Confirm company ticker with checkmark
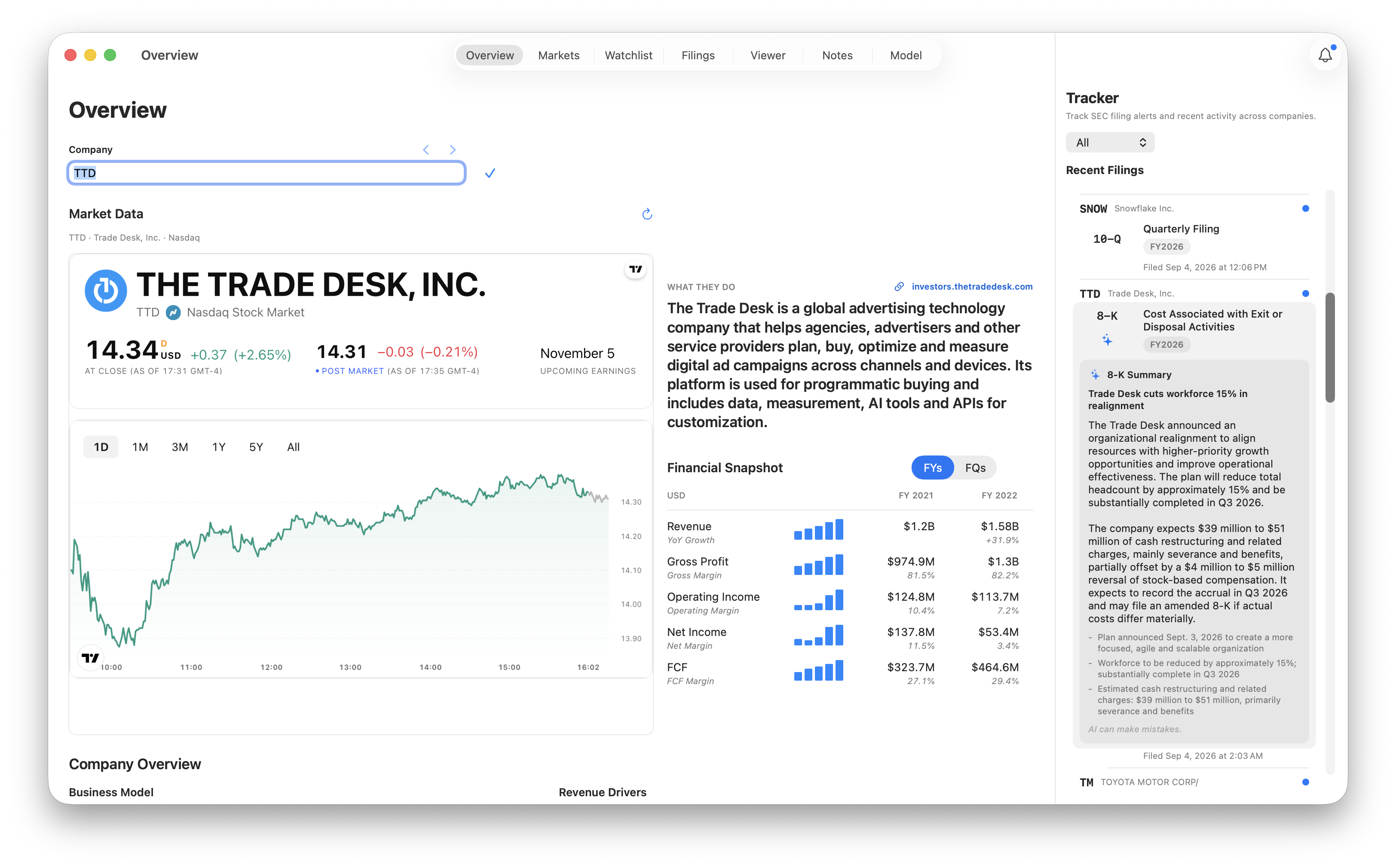The height and width of the screenshot is (868, 1396). click(x=490, y=173)
